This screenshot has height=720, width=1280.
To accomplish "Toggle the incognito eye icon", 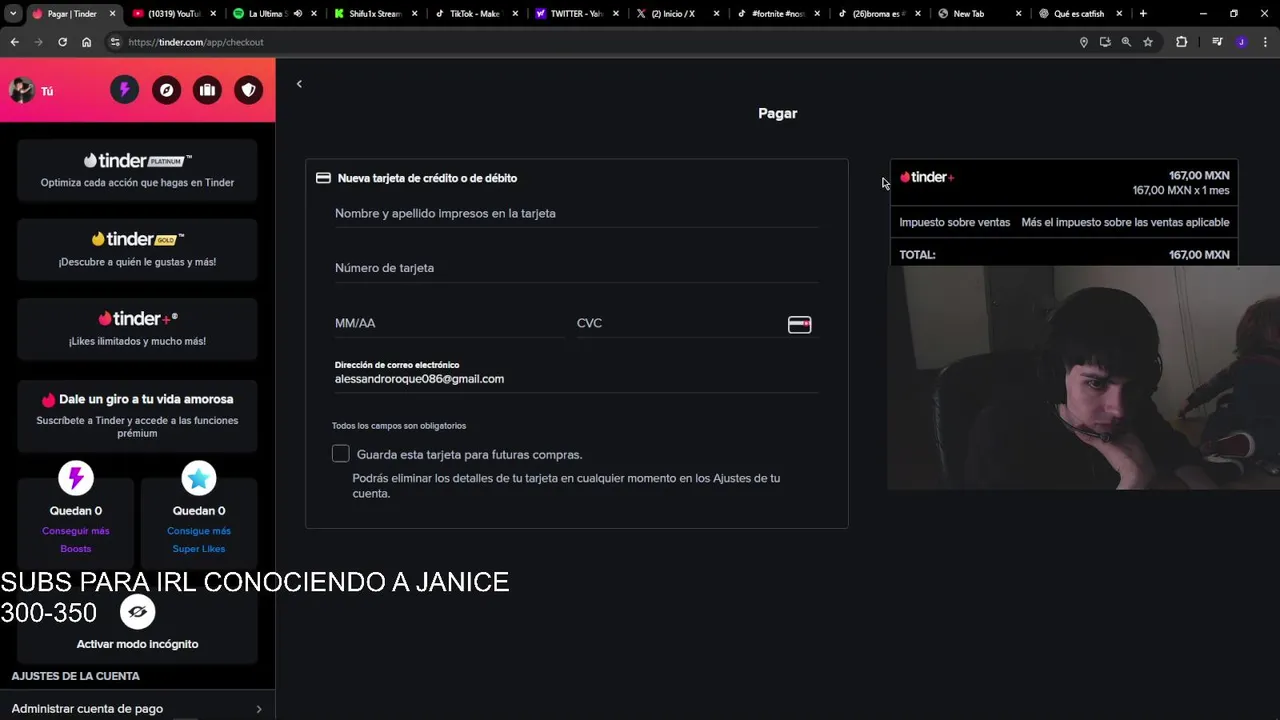I will pyautogui.click(x=138, y=611).
